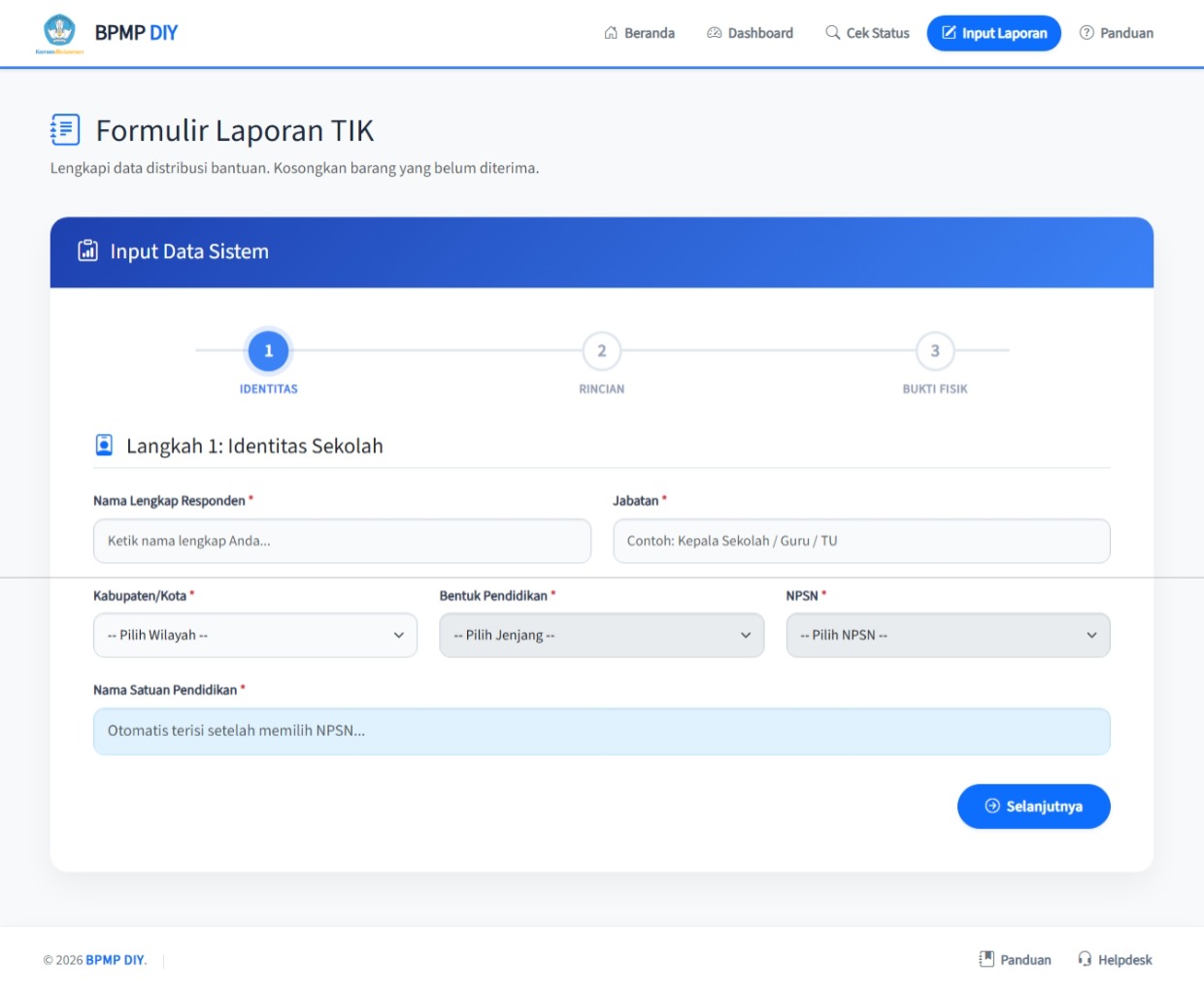Click the arrow icon in Selanjutnya button
The width and height of the screenshot is (1204, 993).
coord(992,806)
